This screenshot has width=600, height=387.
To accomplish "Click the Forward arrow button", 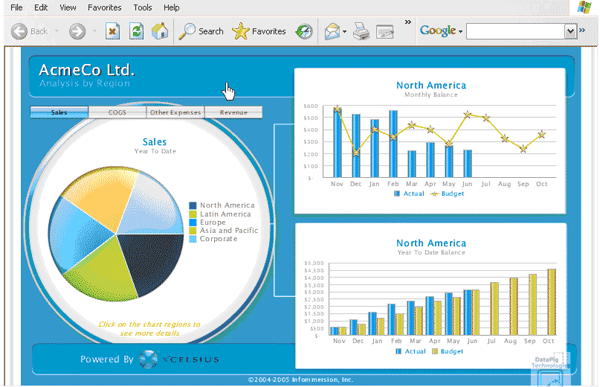I will 77,31.
